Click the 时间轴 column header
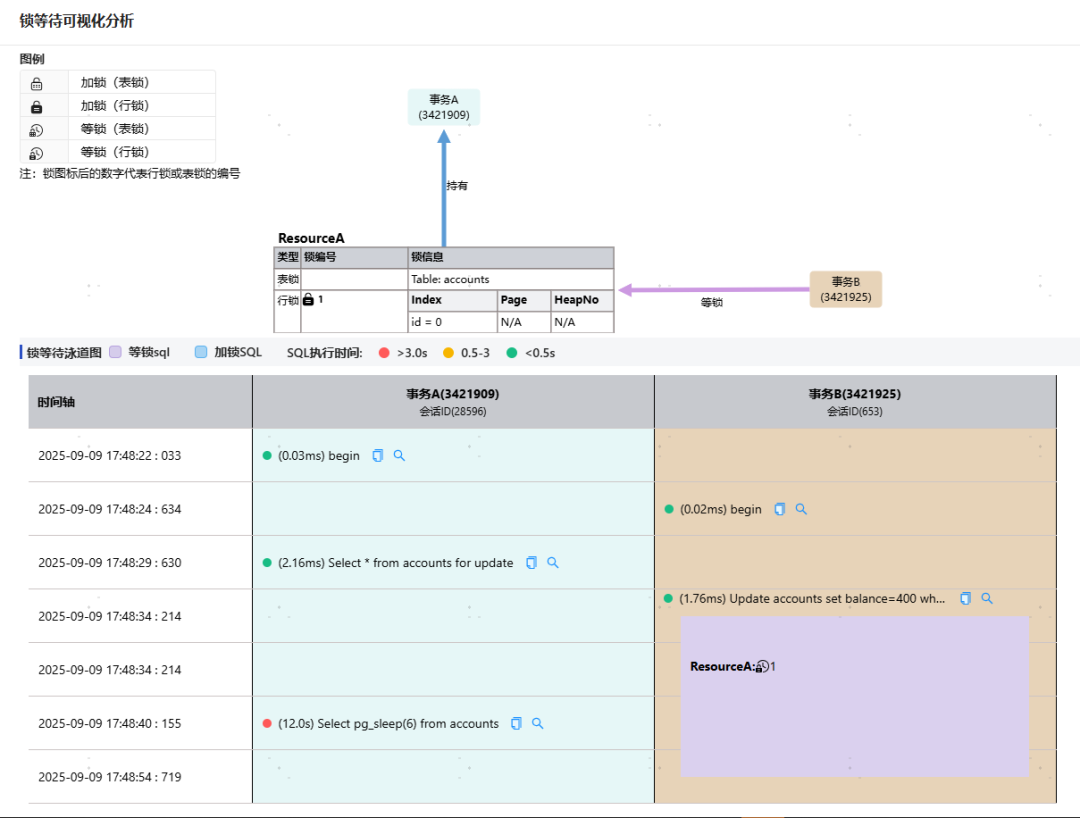The height and width of the screenshot is (818, 1080). [x=141, y=402]
